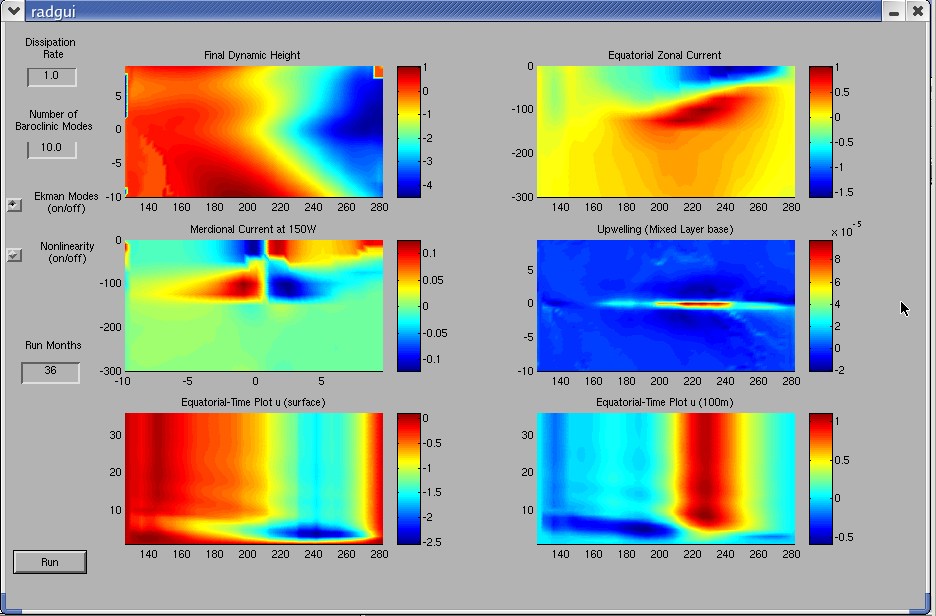
Task: Select the Equatorial-Time Plot u (surface) chart
Action: (254, 478)
